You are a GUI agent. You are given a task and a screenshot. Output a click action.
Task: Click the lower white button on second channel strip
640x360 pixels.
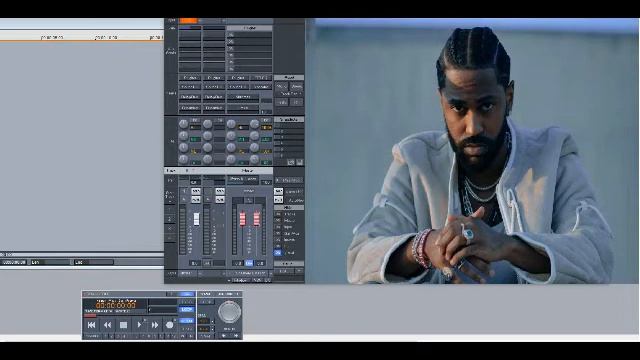click(x=220, y=200)
